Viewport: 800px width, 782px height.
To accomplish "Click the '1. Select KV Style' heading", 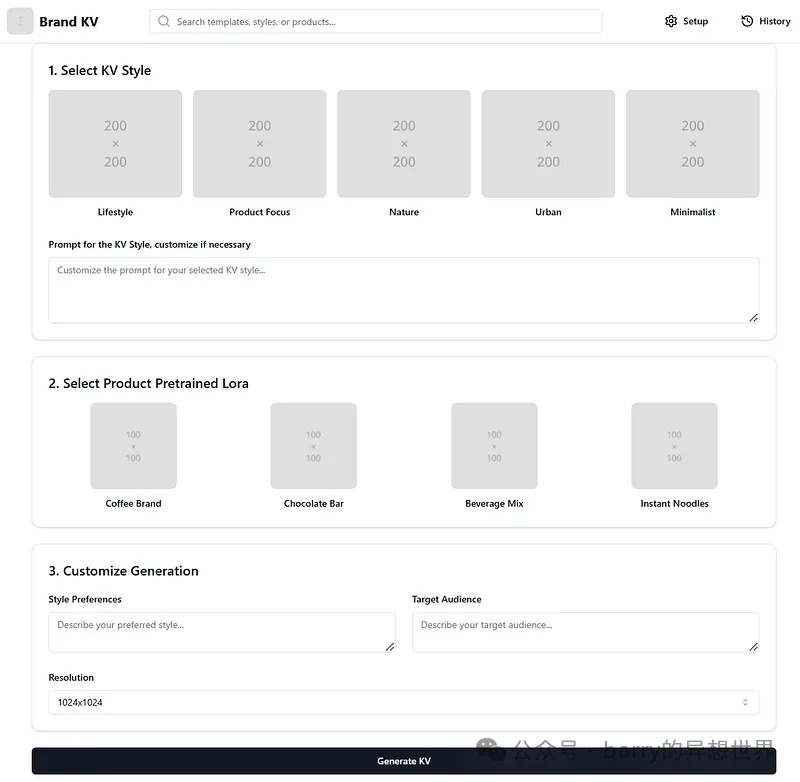I will click(x=100, y=70).
